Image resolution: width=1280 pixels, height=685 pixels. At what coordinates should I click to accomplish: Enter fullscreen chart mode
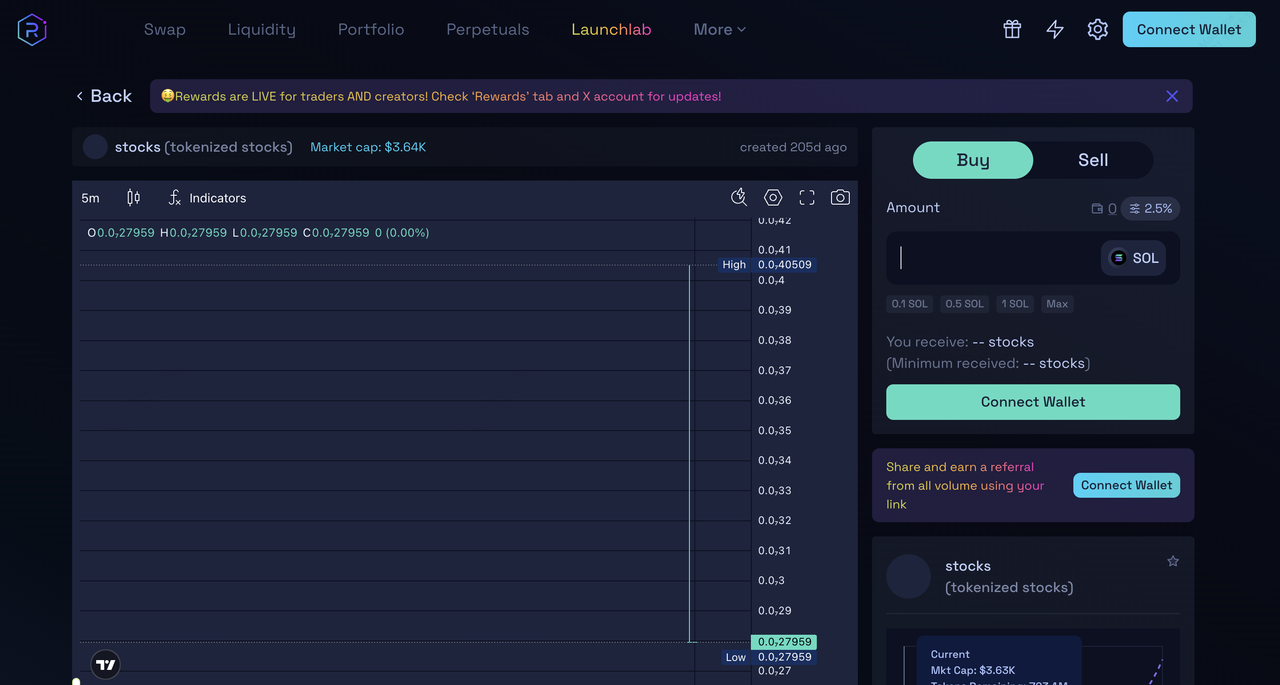click(807, 198)
